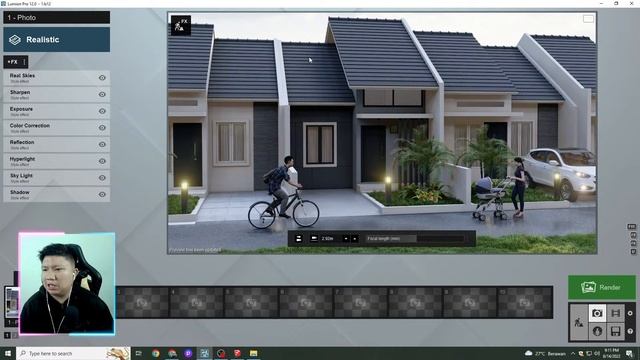Click the top small icon right of preview
Screen dimensions: 640x360
pyautogui.click(x=631, y=227)
